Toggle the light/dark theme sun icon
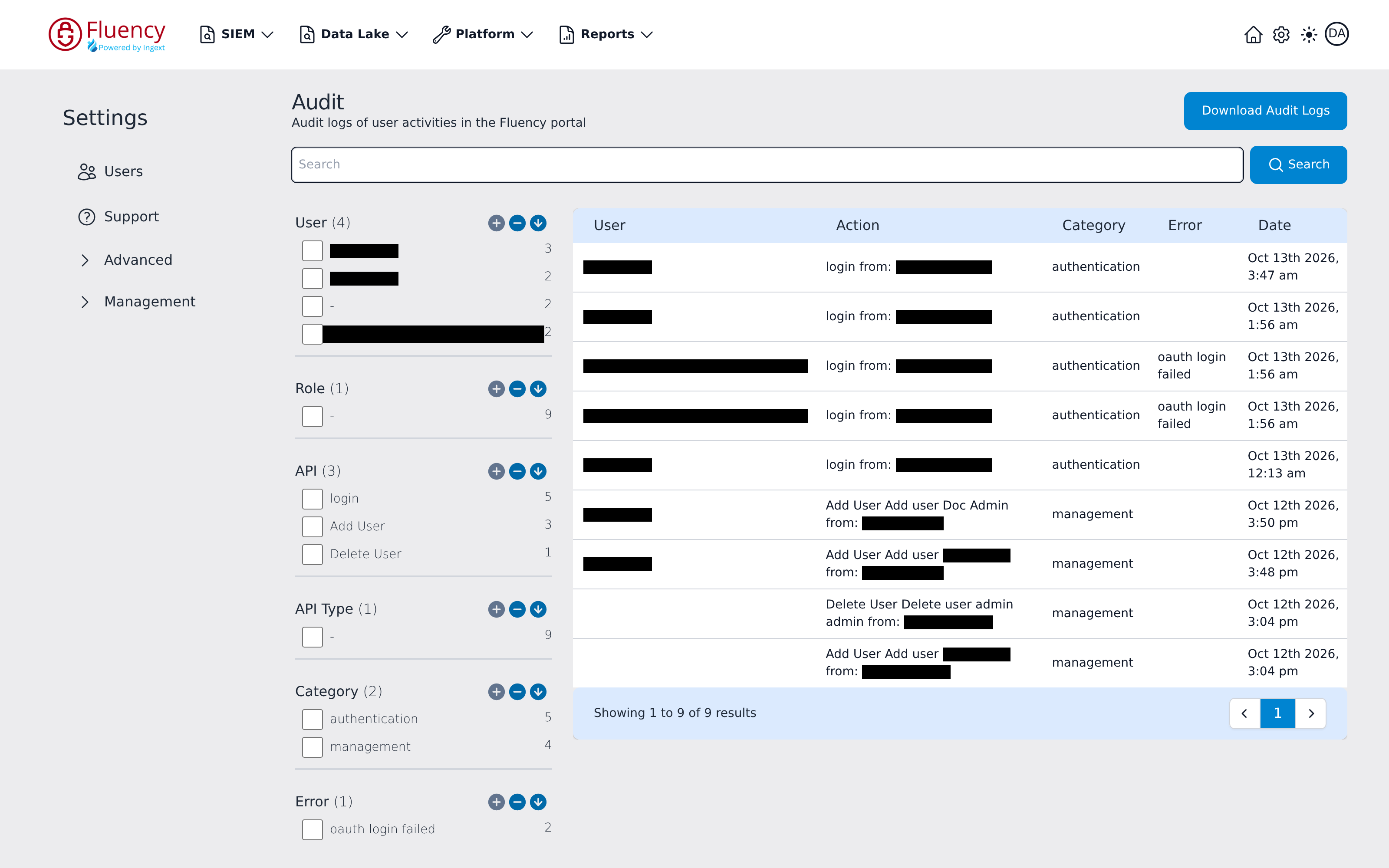The image size is (1389, 868). tap(1309, 34)
